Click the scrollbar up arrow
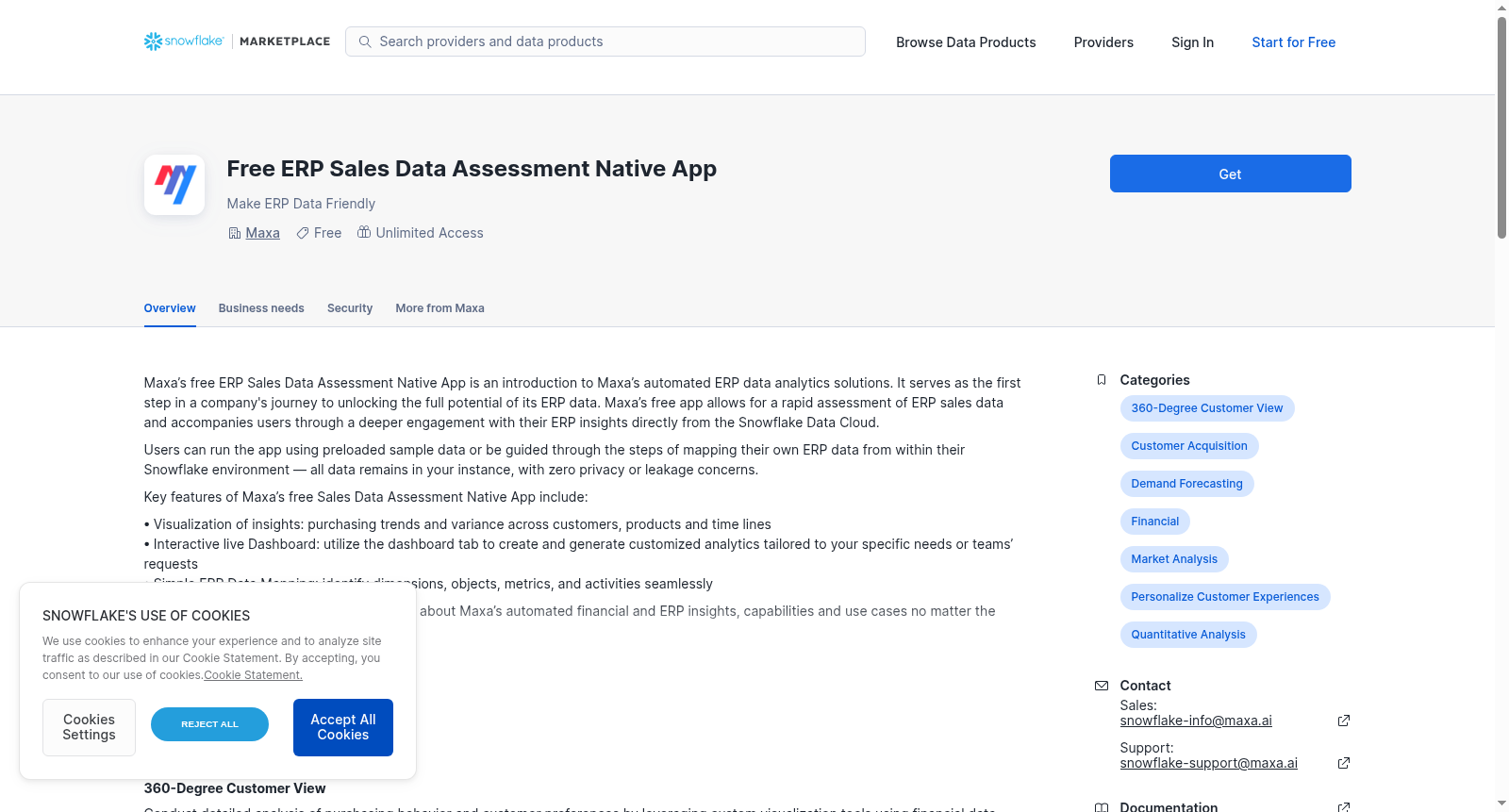Image resolution: width=1509 pixels, height=812 pixels. point(1501,8)
